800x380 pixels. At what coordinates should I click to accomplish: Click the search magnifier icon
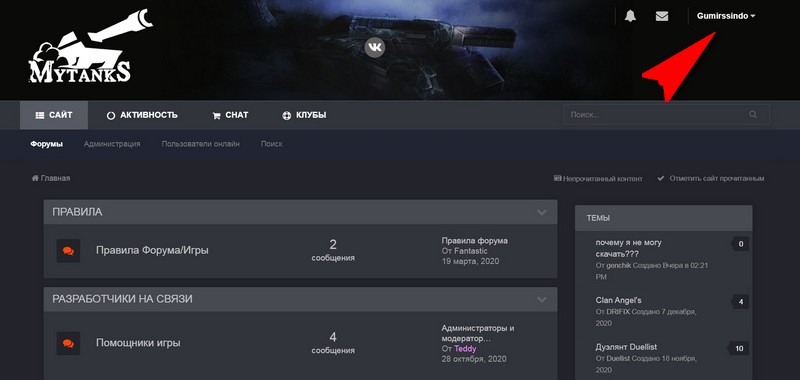coord(753,114)
